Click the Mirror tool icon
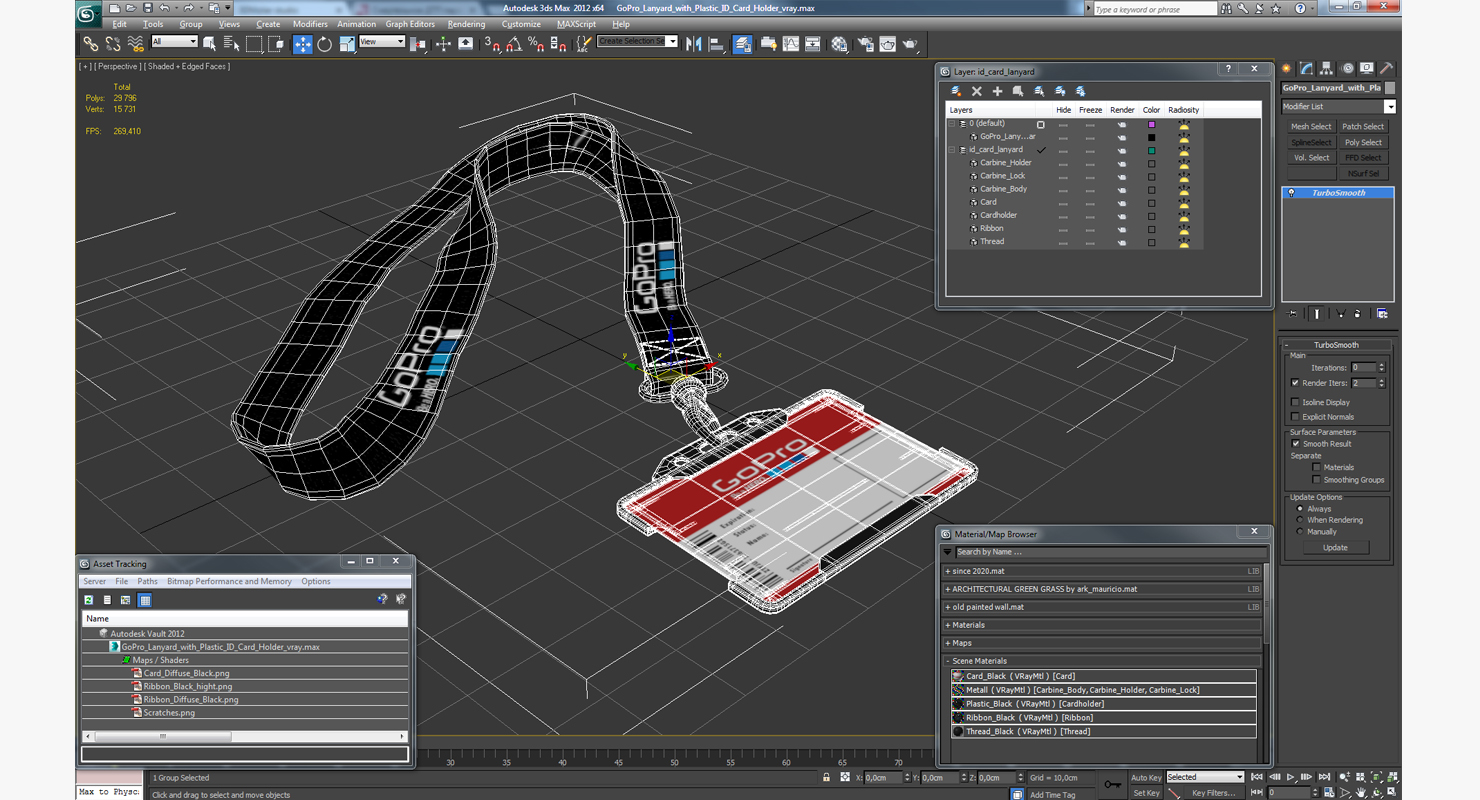Screen dimensions: 1480x800 693,44
